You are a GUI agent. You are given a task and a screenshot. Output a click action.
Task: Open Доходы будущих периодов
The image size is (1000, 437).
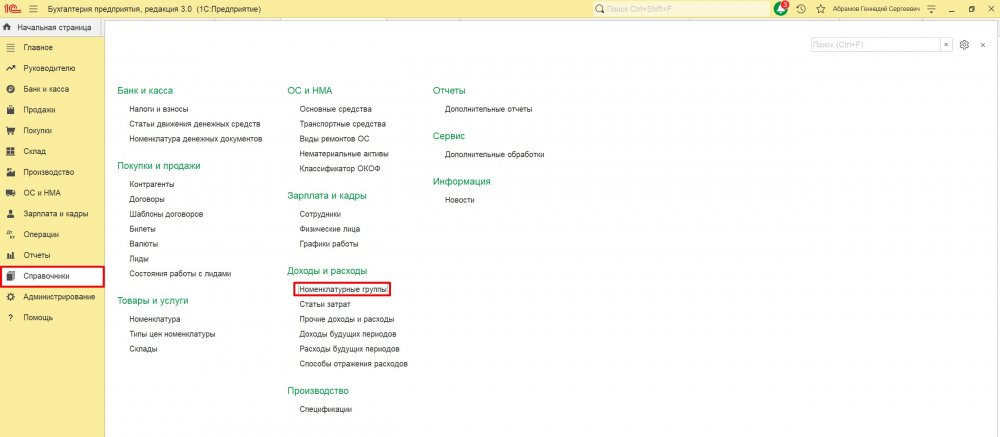(348, 334)
